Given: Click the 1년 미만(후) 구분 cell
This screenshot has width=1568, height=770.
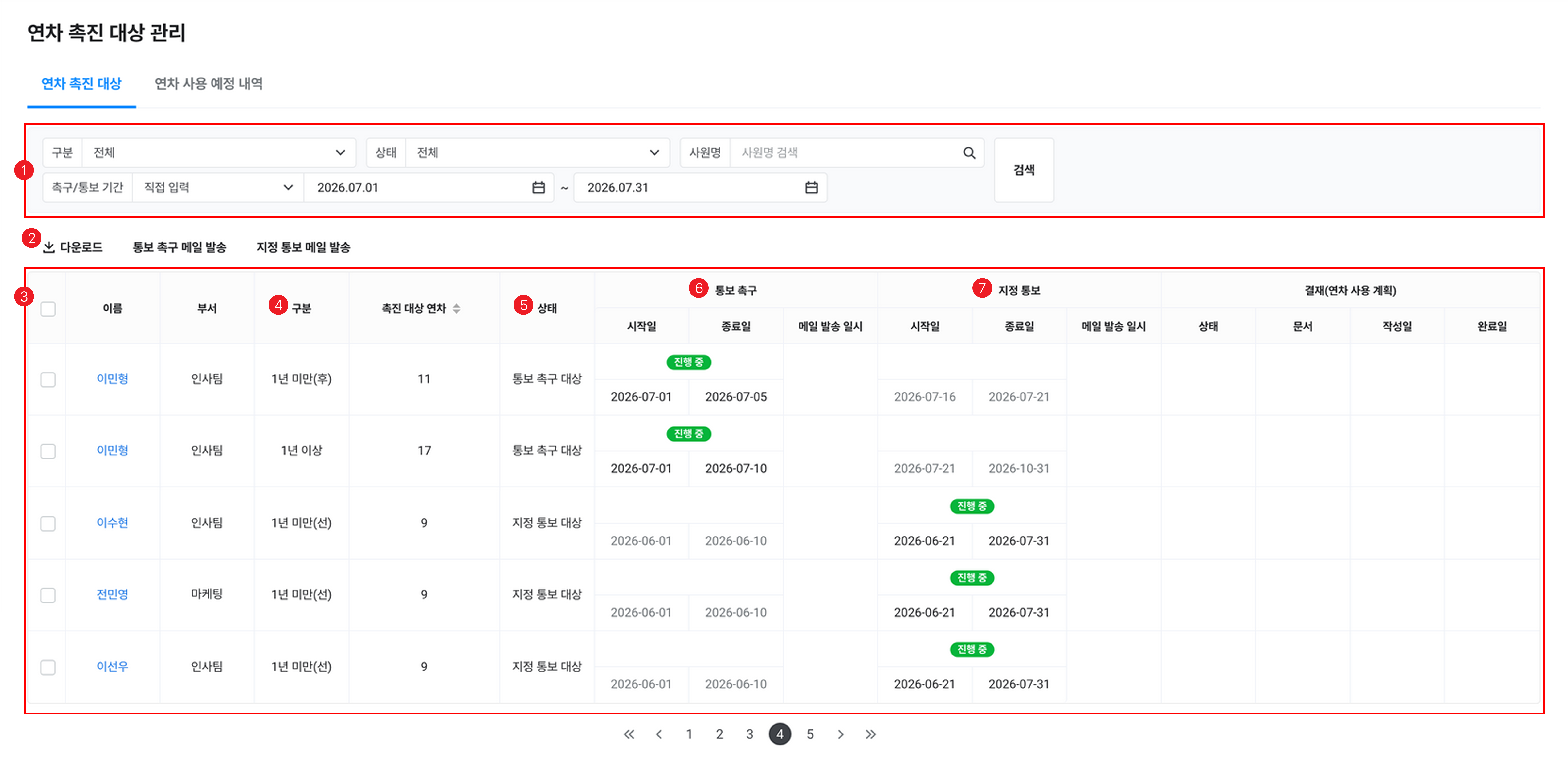Looking at the screenshot, I should [x=301, y=379].
